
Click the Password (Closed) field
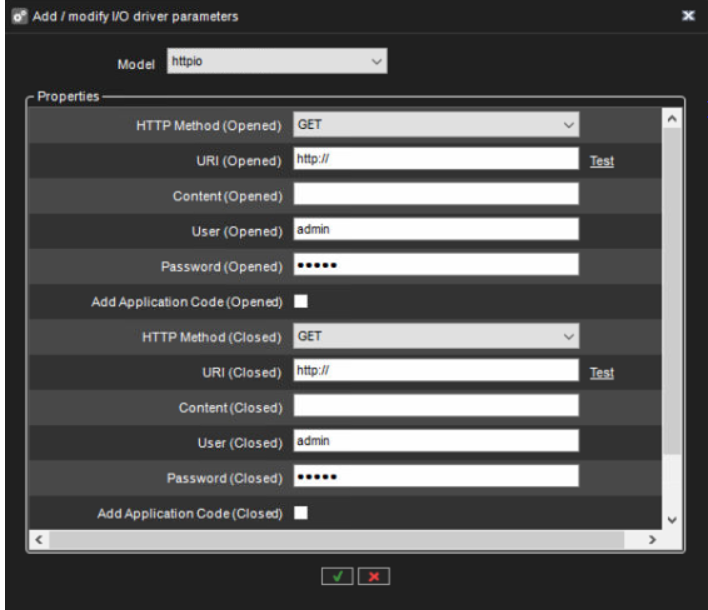pos(436,477)
